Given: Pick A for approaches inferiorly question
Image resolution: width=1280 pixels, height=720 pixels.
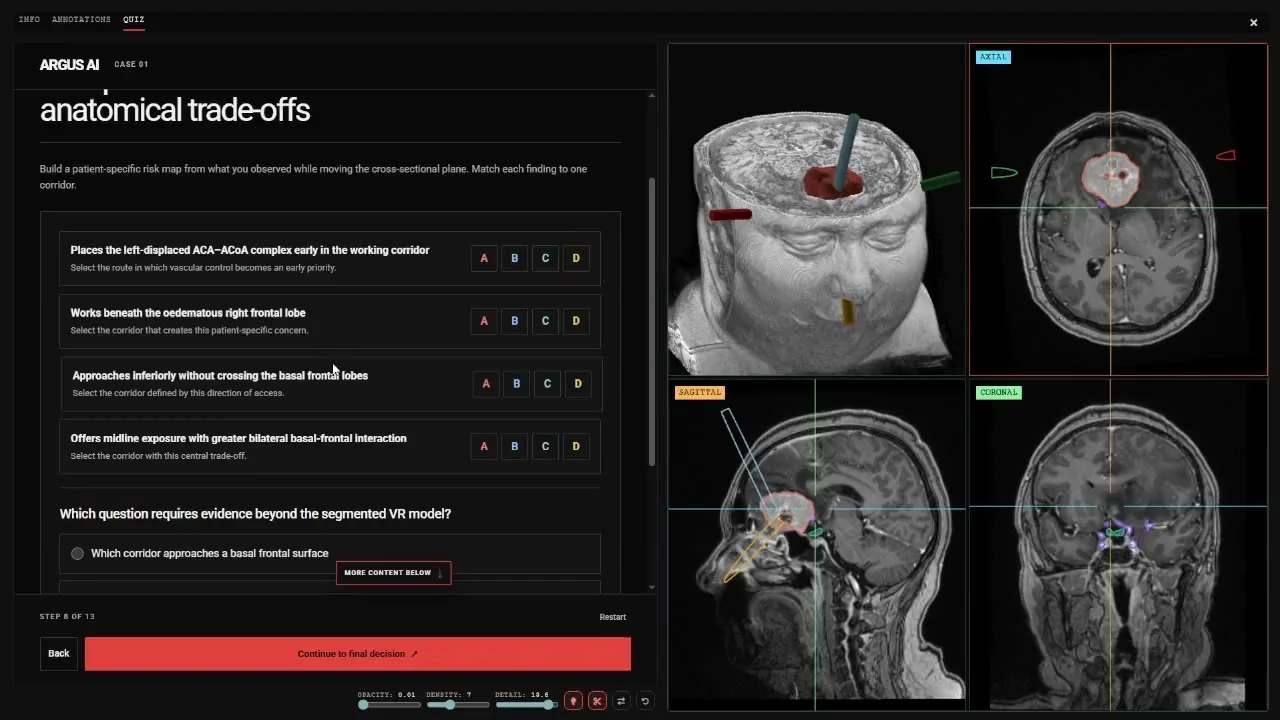Looking at the screenshot, I should pos(486,384).
